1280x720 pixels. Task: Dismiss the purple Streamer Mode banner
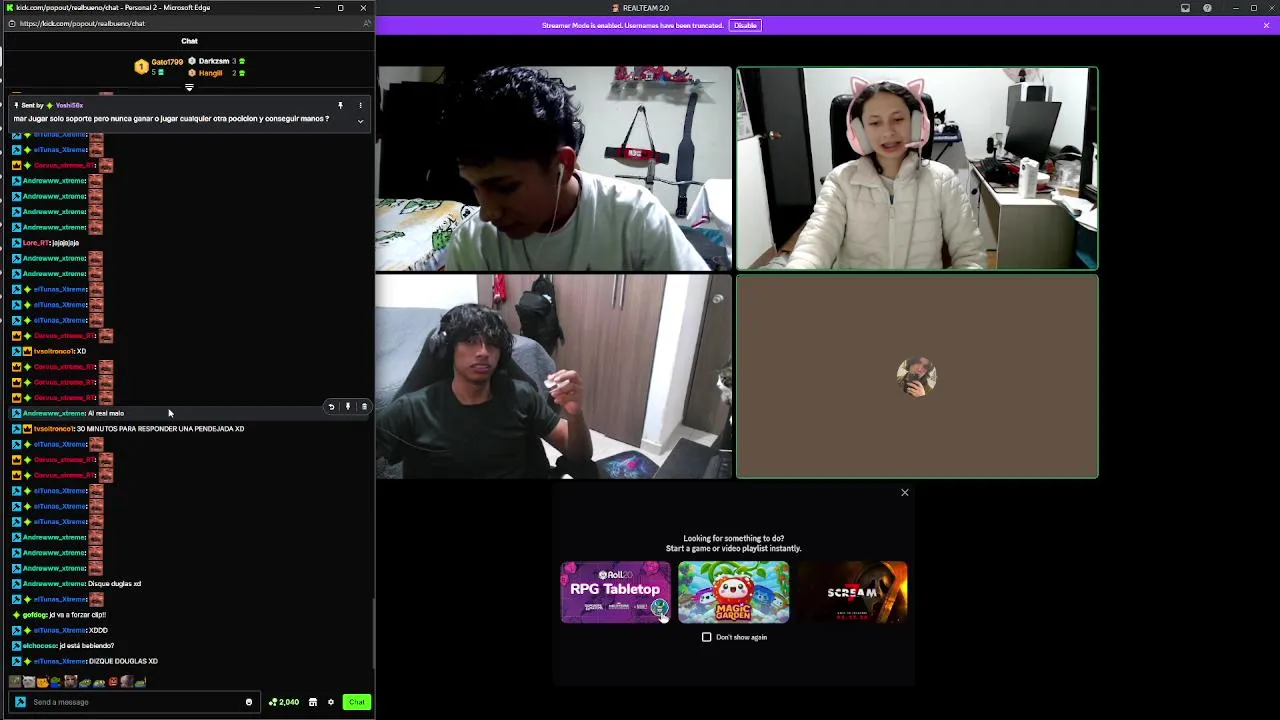pyautogui.click(x=1266, y=25)
